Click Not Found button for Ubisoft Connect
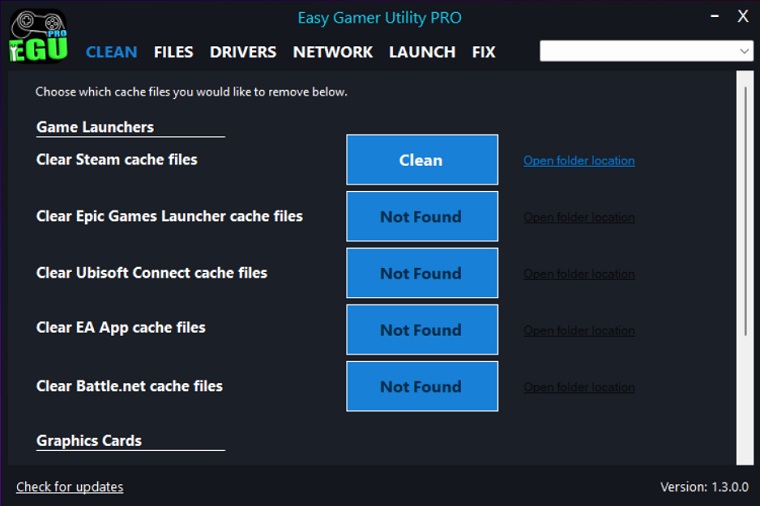The height and width of the screenshot is (506, 760). pyautogui.click(x=422, y=273)
